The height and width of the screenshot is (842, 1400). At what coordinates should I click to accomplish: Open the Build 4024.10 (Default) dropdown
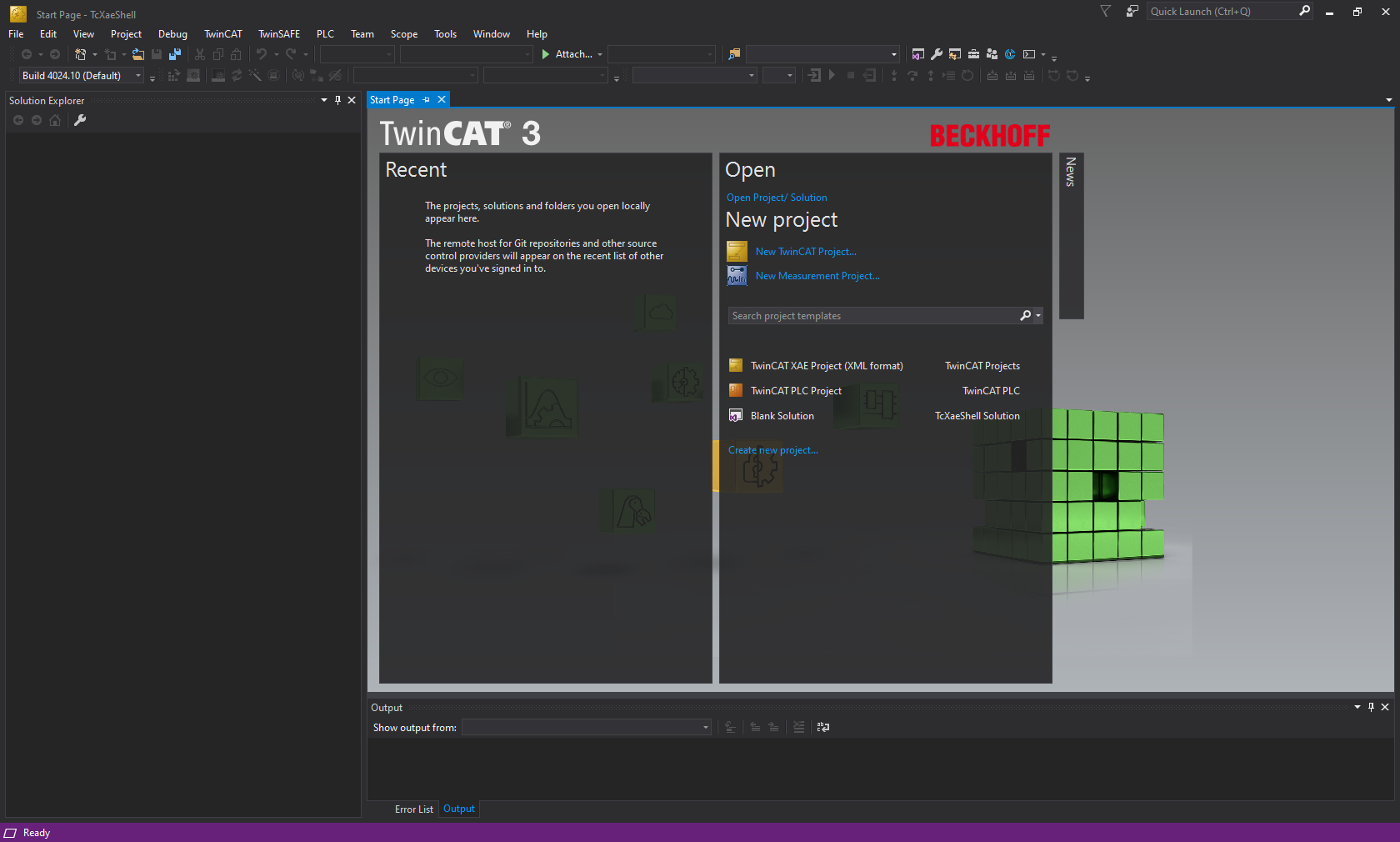138,76
